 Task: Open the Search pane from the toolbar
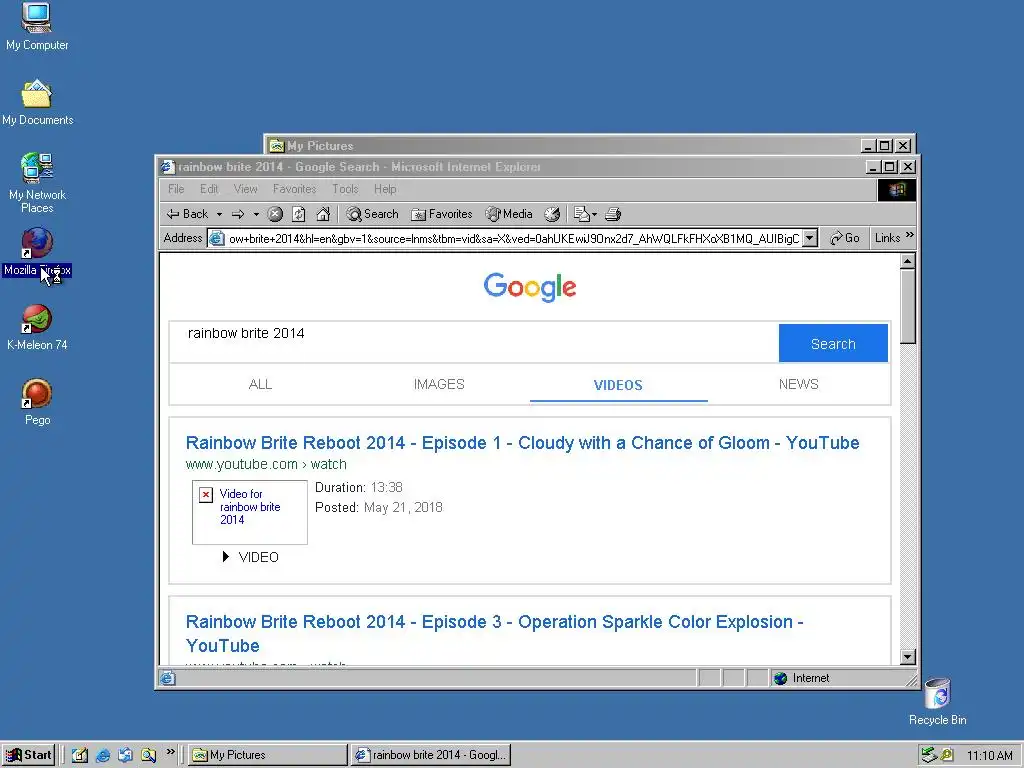coord(372,214)
